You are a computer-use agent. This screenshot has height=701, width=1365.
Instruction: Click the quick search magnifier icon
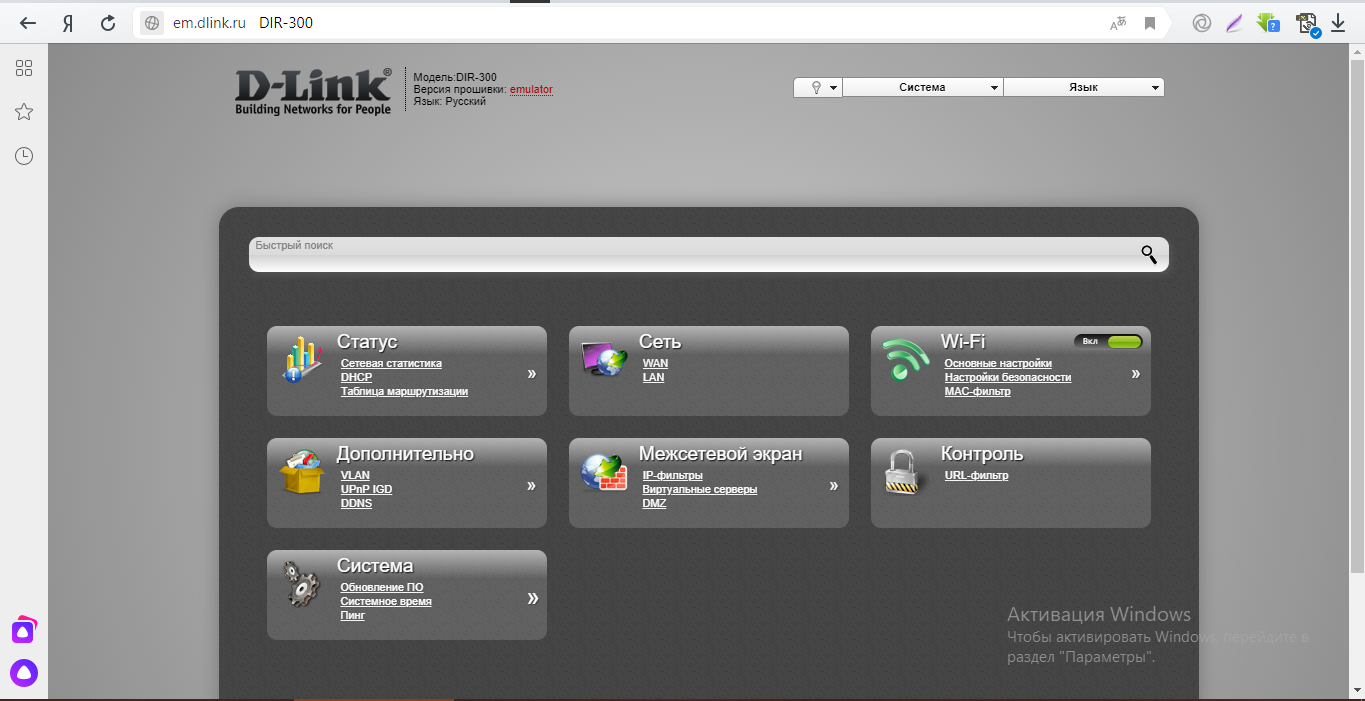pos(1149,254)
